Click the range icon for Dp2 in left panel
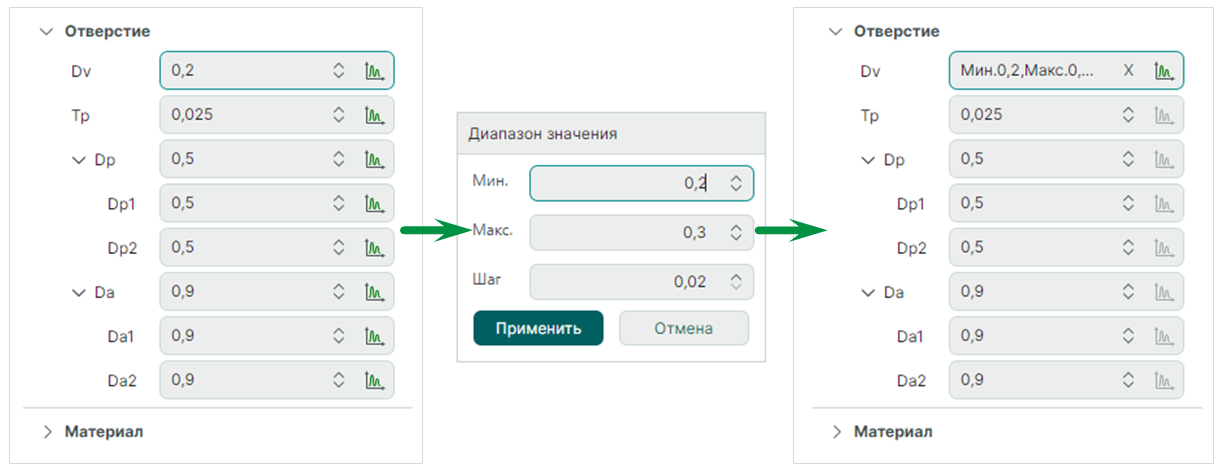The width and height of the screenshot is (1218, 468). (375, 248)
